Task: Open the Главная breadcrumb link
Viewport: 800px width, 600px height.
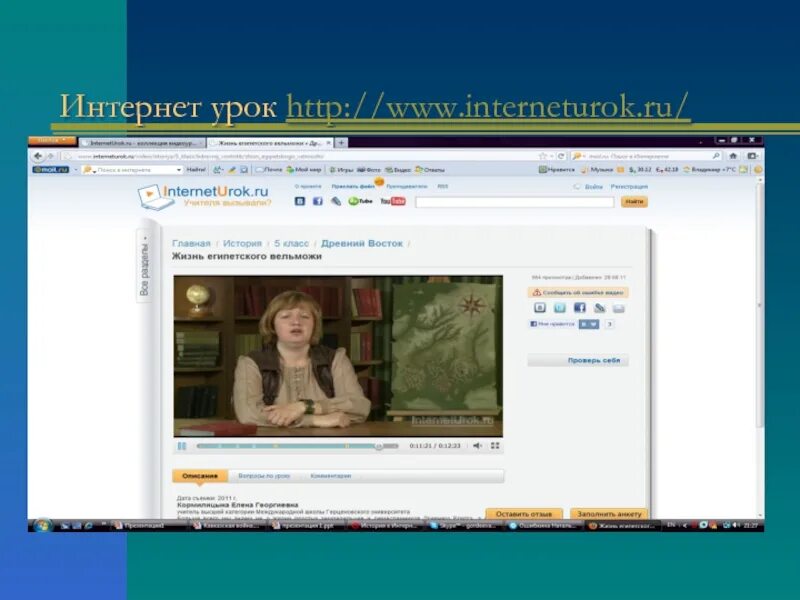Action: click(191, 243)
